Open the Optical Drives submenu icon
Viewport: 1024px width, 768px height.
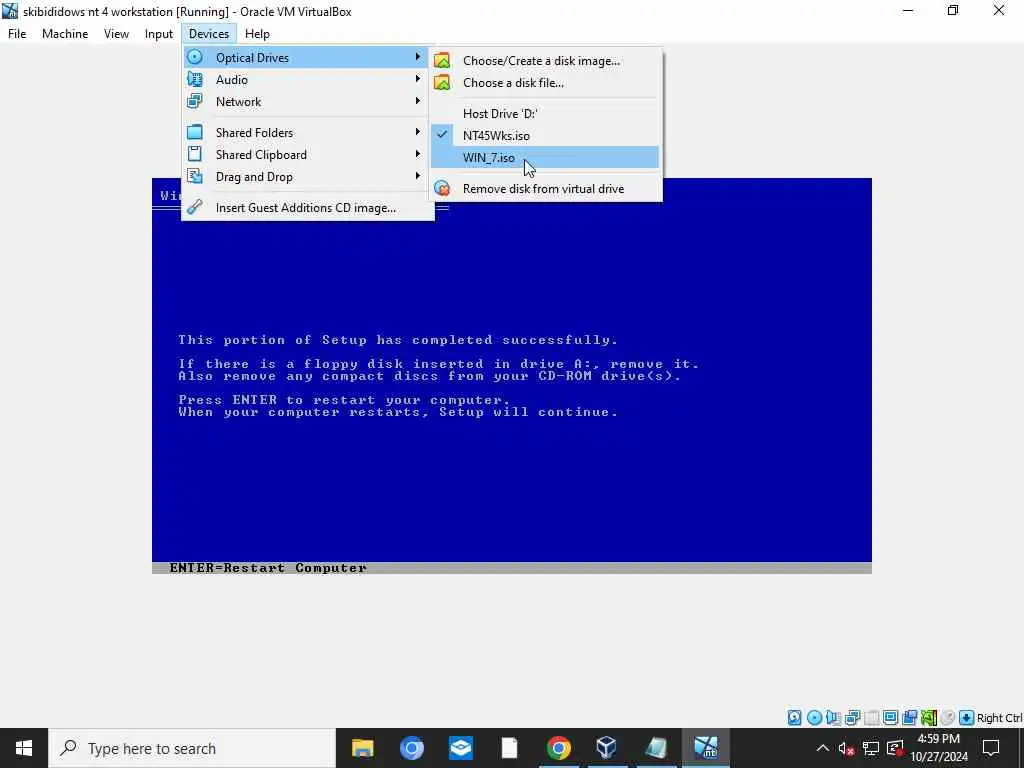pyautogui.click(x=195, y=57)
